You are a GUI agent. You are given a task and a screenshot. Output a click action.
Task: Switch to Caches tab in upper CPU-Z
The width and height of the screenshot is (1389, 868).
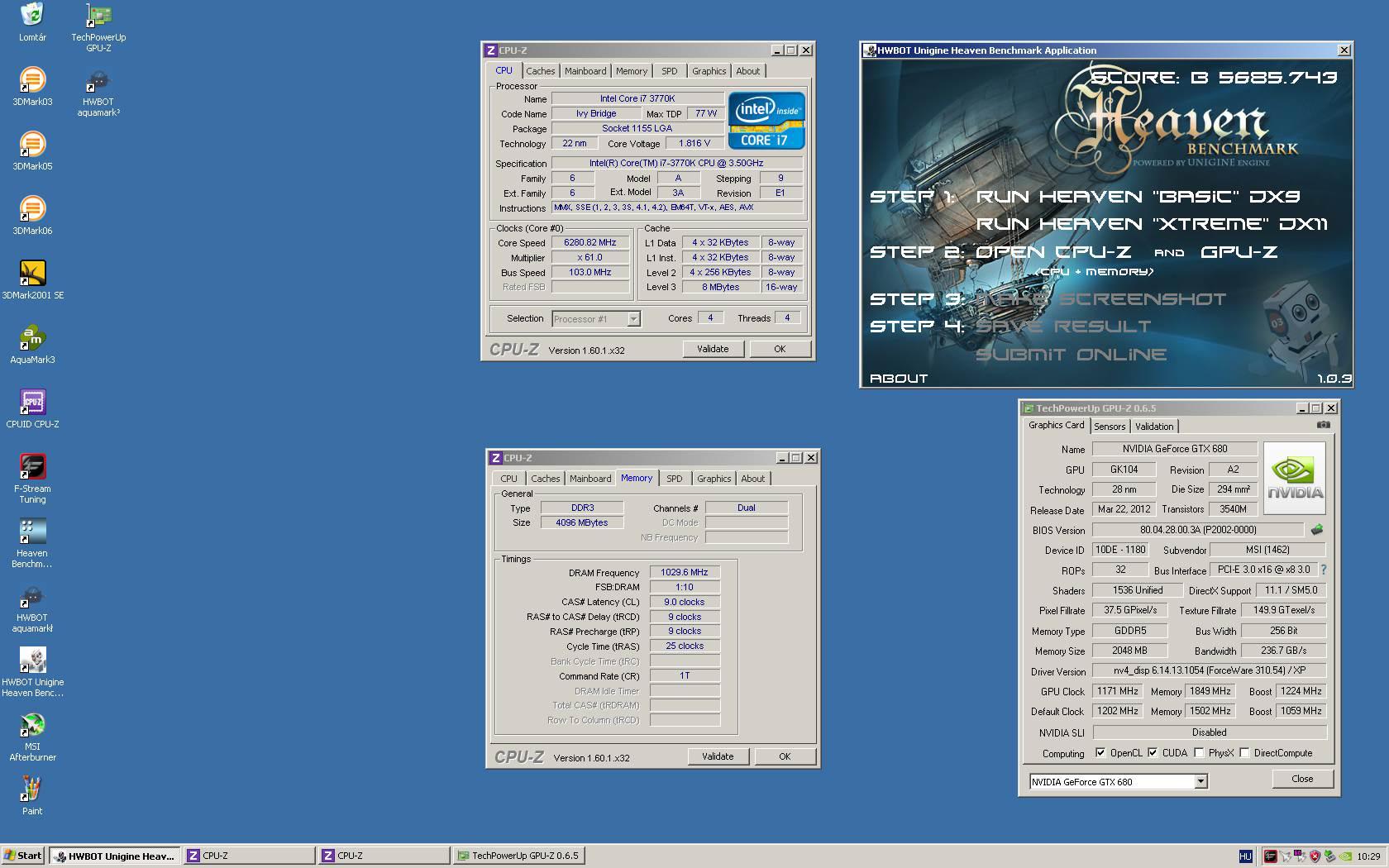pos(540,71)
